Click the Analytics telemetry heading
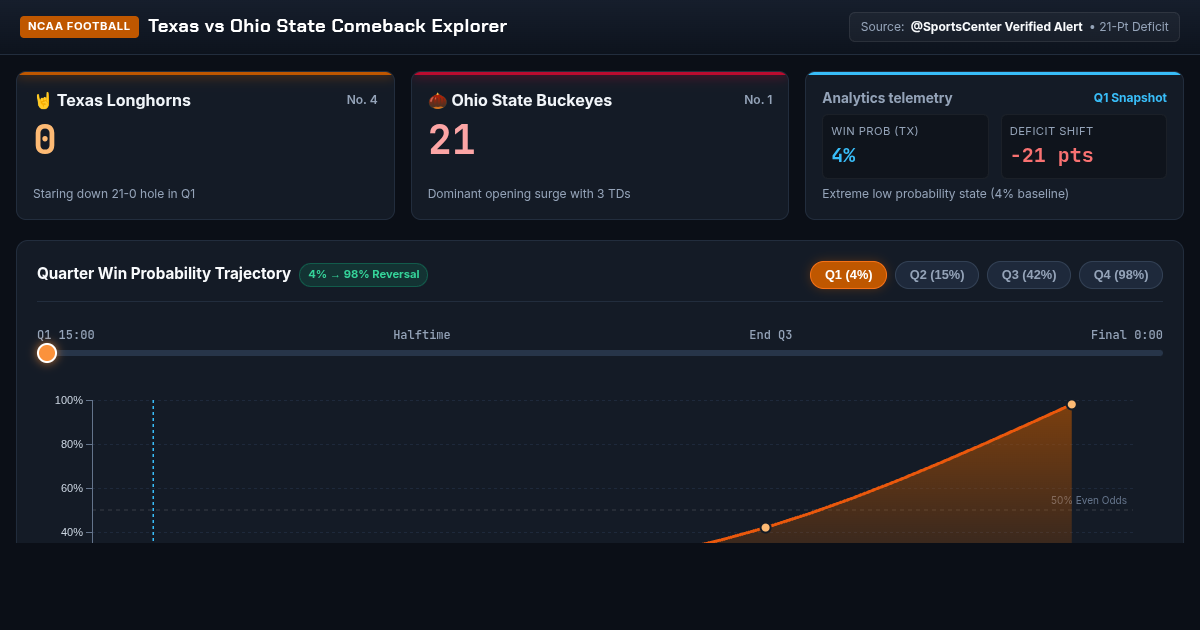This screenshot has height=630, width=1200. point(887,98)
